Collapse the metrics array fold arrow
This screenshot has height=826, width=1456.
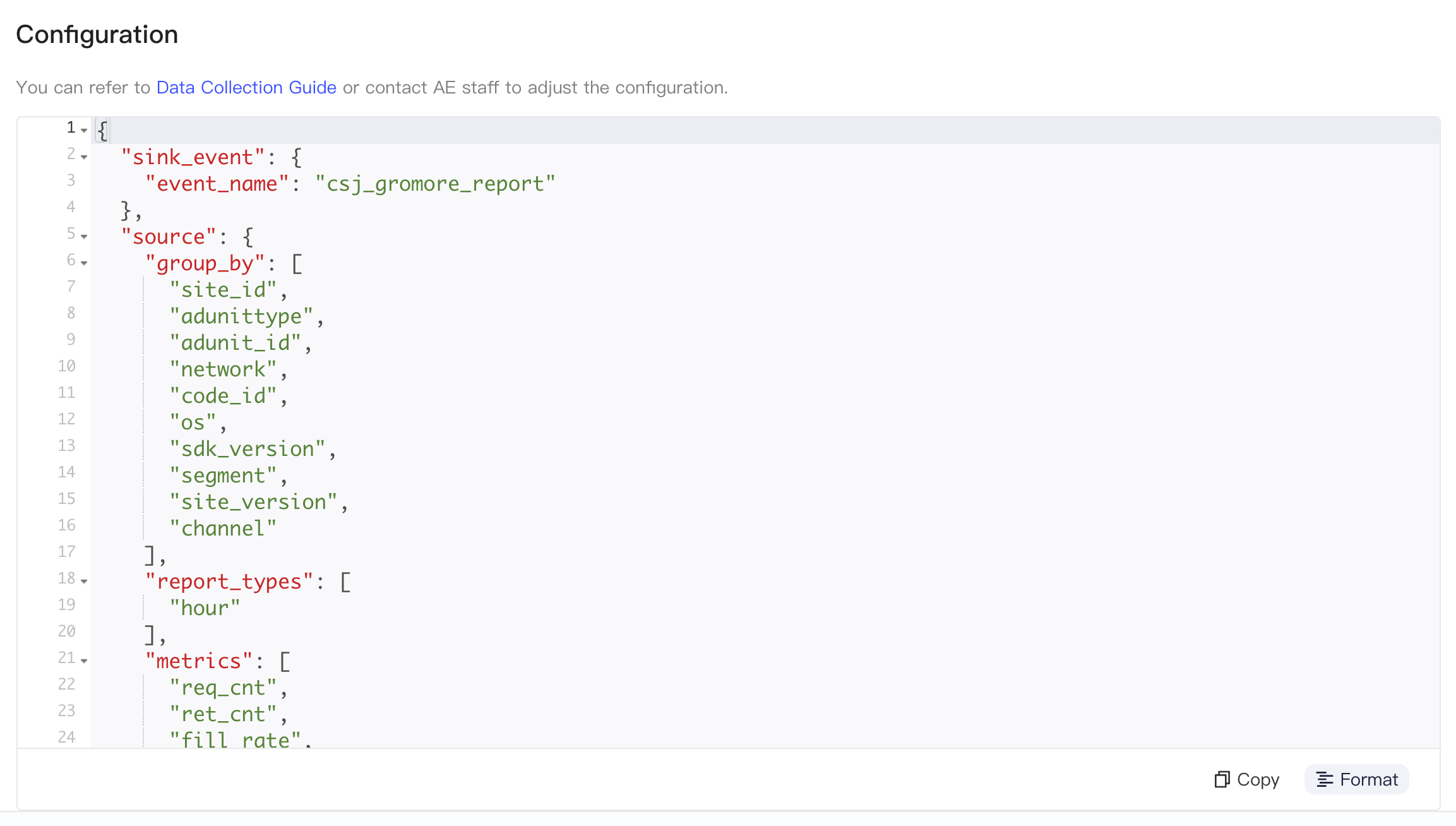pyautogui.click(x=84, y=661)
